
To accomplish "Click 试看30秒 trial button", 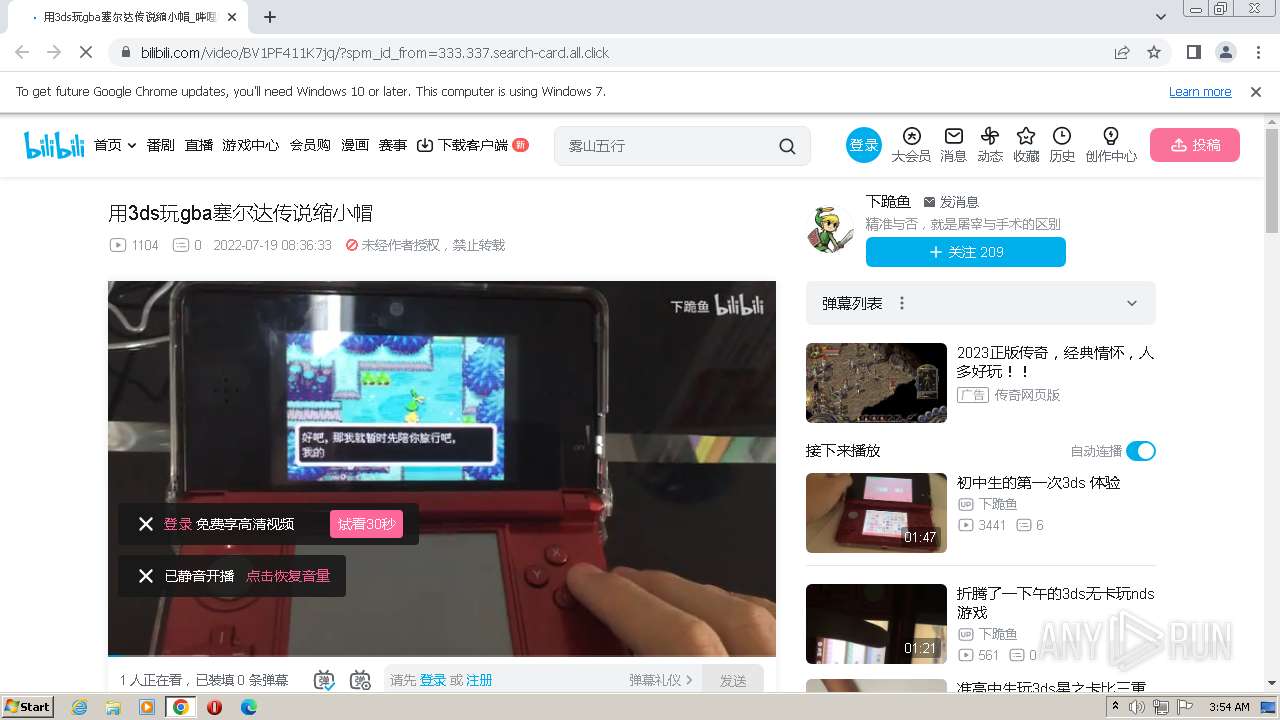I will pyautogui.click(x=366, y=524).
